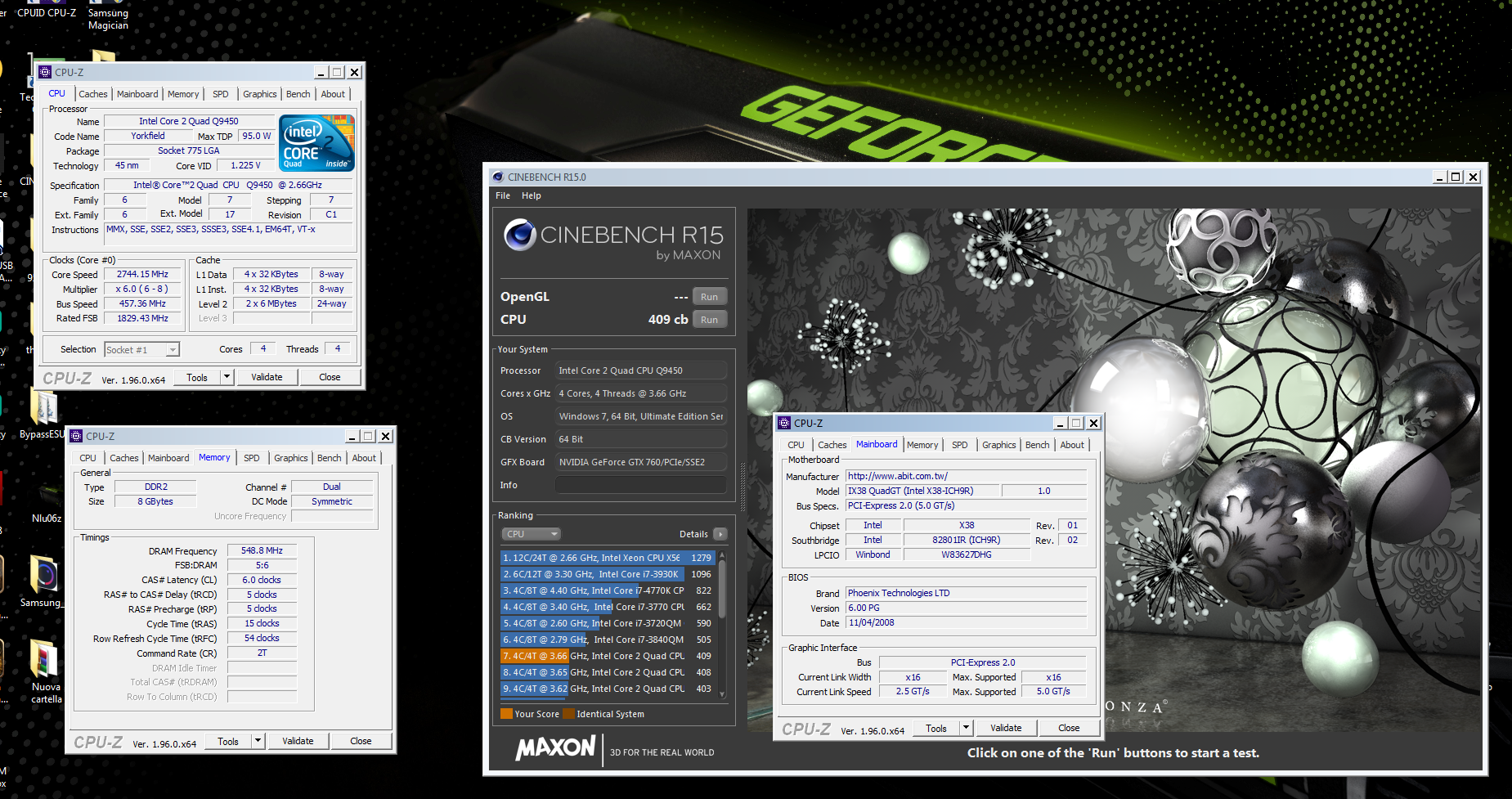
Task: Select ranking row 3 Core i7-4770K
Action: [x=608, y=590]
